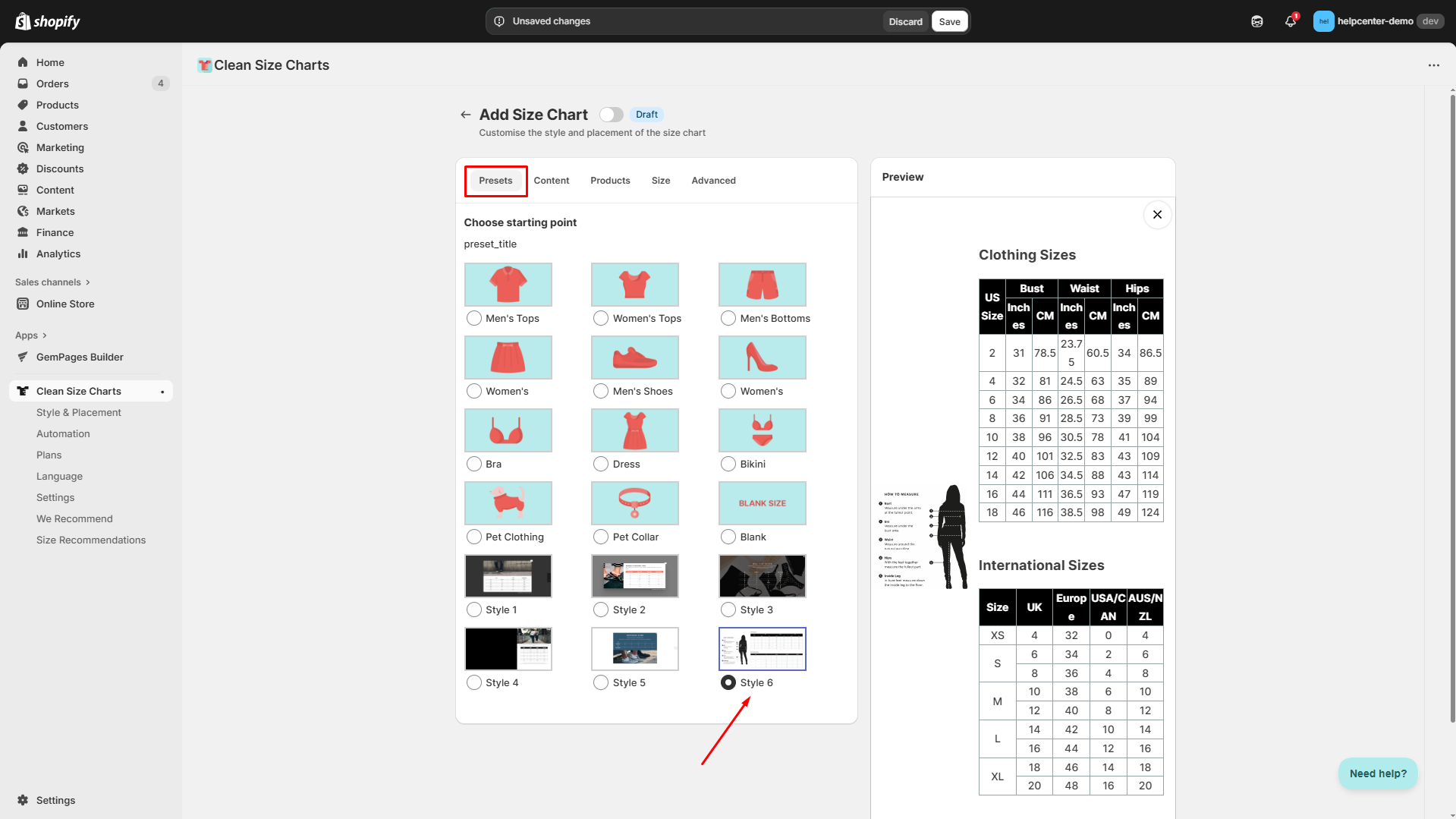1456x819 pixels.
Task: Click the Marketing target icon
Action: [x=23, y=147]
